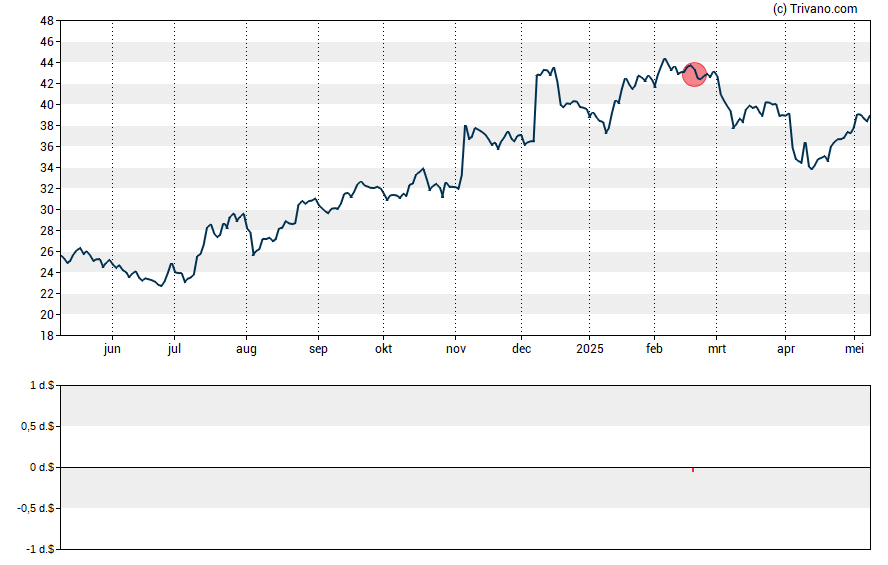Click the '0,5 d.$' lower axis label
This screenshot has width=888, height=565.
[x=38, y=426]
